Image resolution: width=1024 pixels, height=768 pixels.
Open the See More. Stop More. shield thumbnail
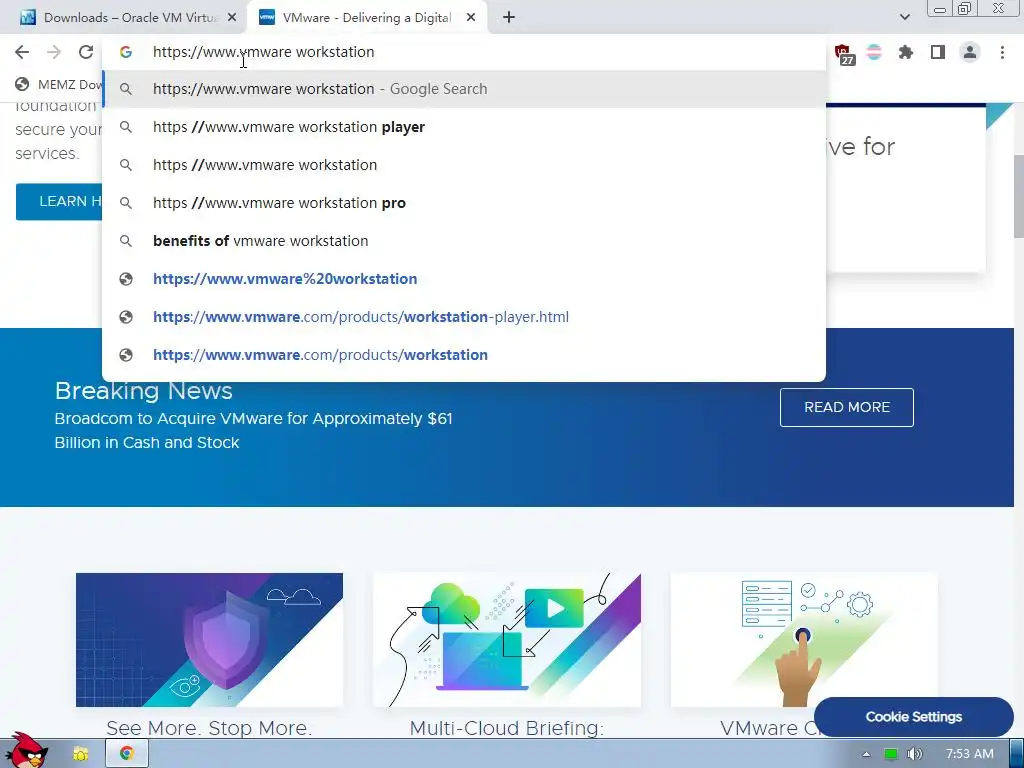point(209,639)
